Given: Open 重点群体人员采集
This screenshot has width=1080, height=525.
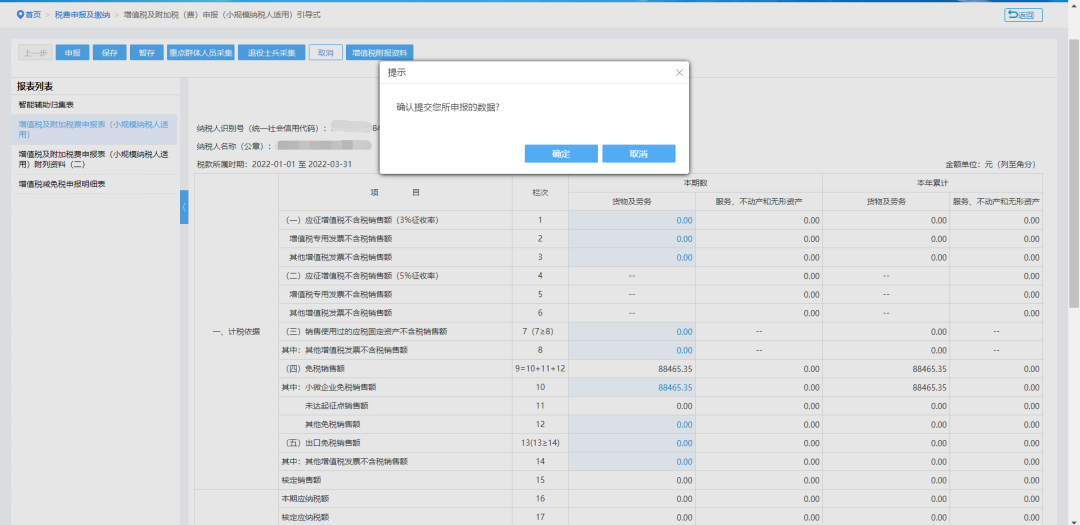Looking at the screenshot, I should (x=201, y=53).
